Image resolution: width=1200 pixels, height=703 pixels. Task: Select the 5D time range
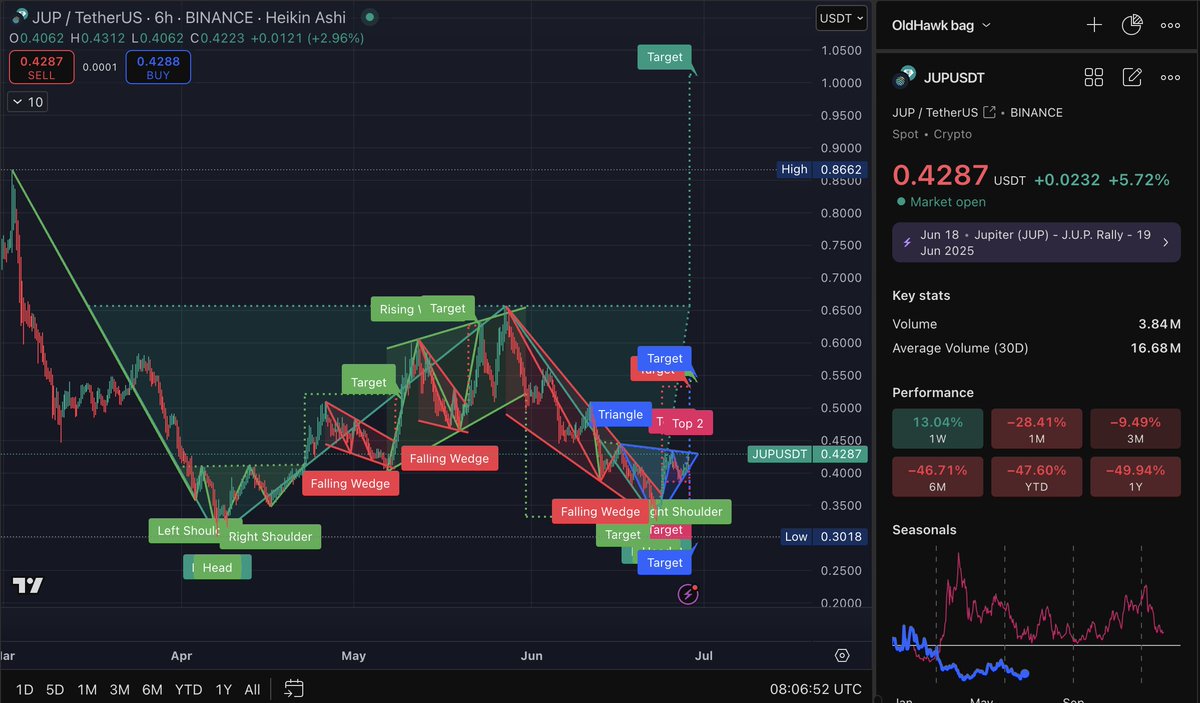point(55,689)
